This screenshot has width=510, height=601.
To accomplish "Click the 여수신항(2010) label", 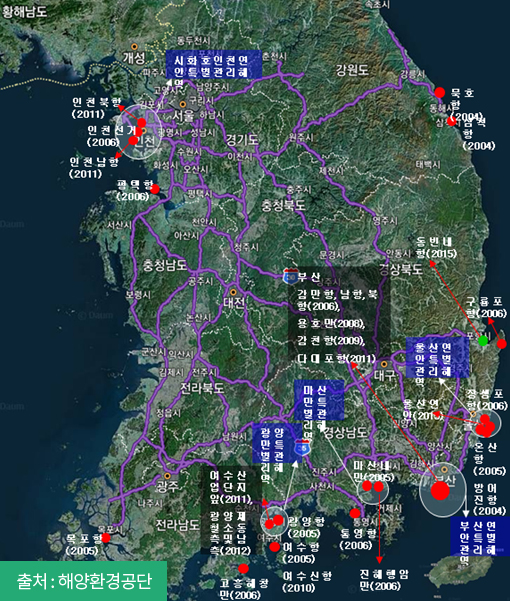I will tap(307, 581).
